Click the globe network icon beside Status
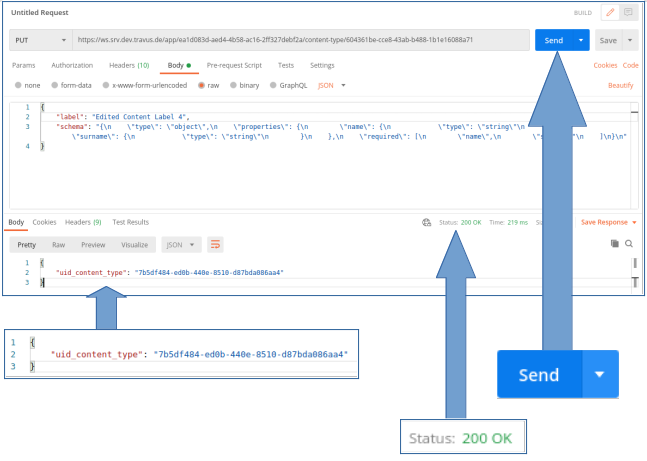This screenshot has width=647, height=461. point(426,222)
